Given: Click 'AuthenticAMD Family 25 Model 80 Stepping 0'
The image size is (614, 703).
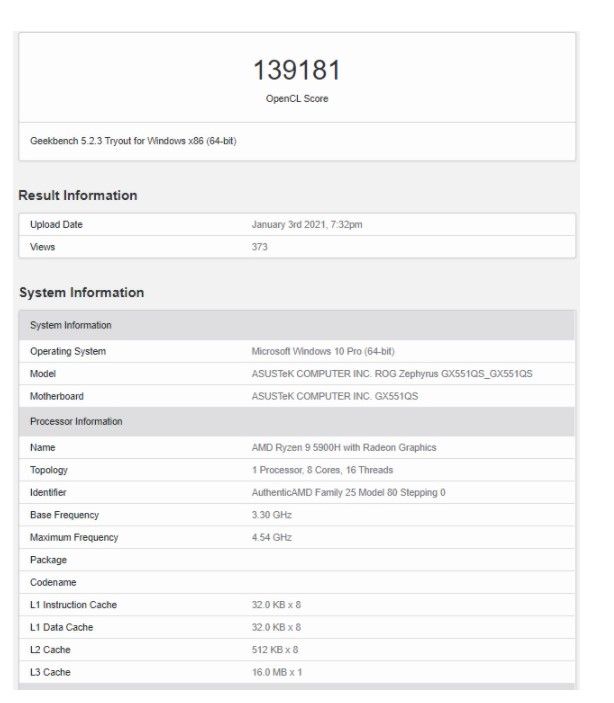Looking at the screenshot, I should 348,492.
